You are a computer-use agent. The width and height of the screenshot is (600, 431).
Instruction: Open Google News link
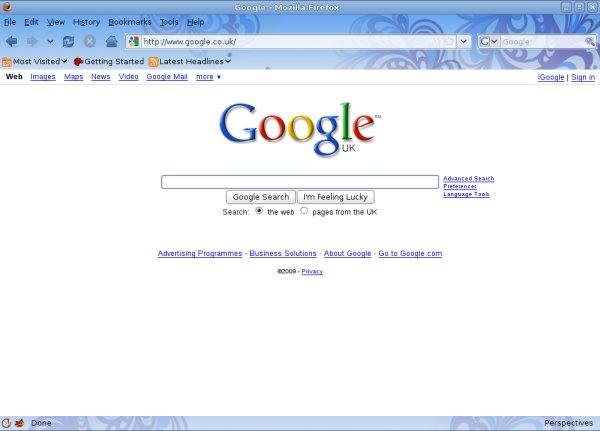(101, 77)
